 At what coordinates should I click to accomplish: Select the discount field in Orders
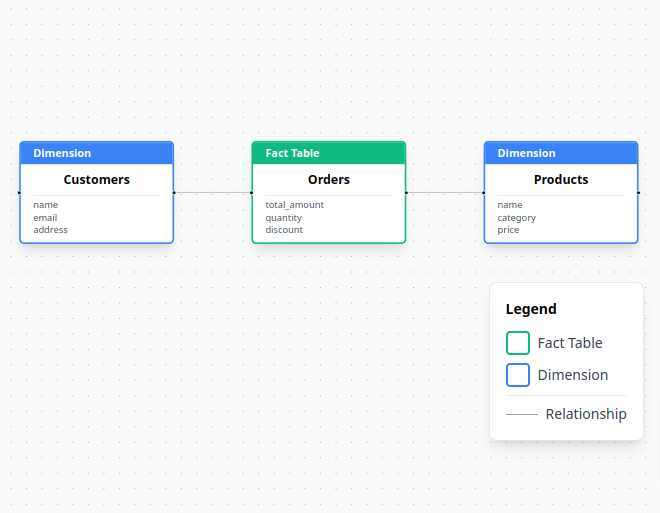[284, 230]
